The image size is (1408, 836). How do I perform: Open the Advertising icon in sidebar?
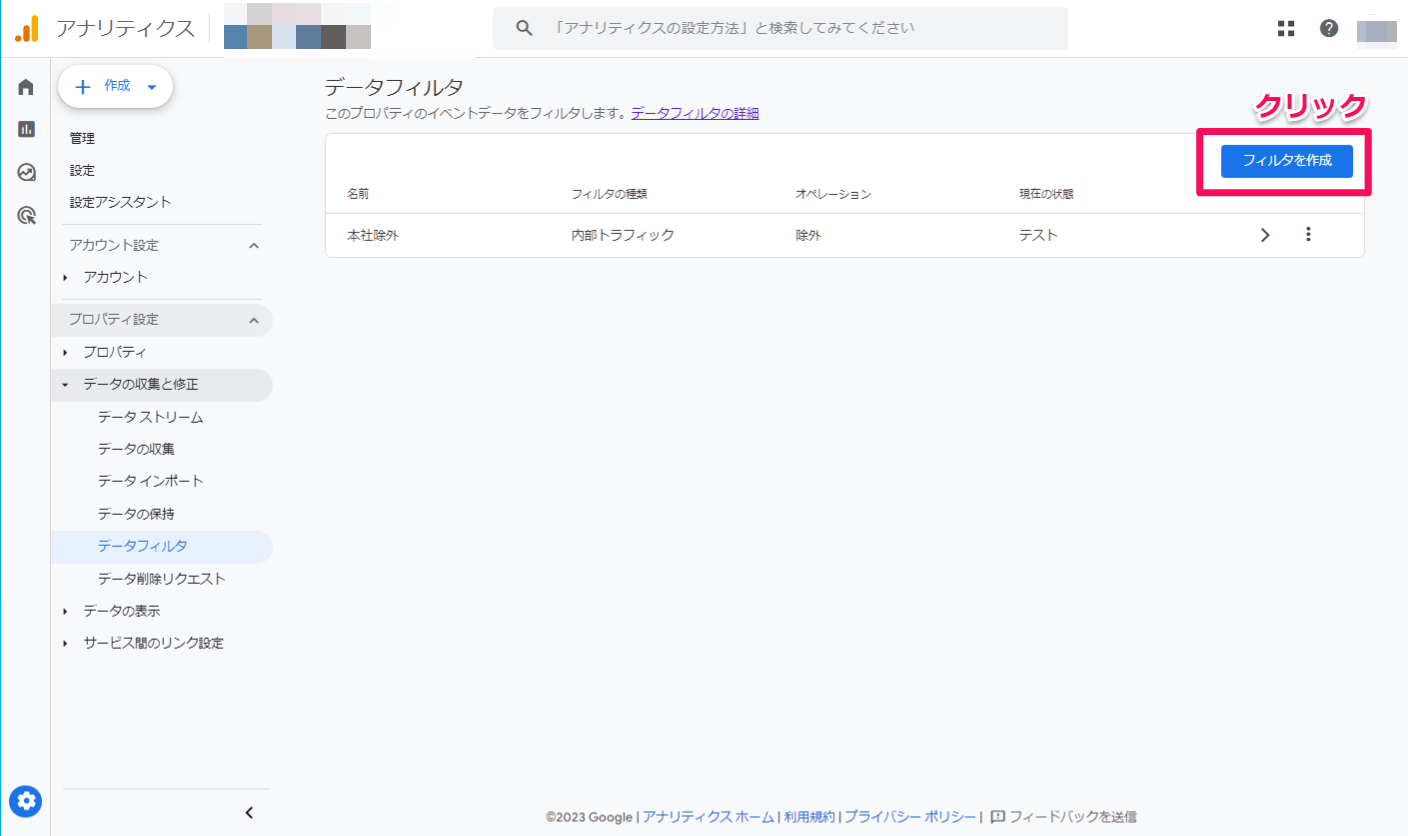[x=26, y=215]
